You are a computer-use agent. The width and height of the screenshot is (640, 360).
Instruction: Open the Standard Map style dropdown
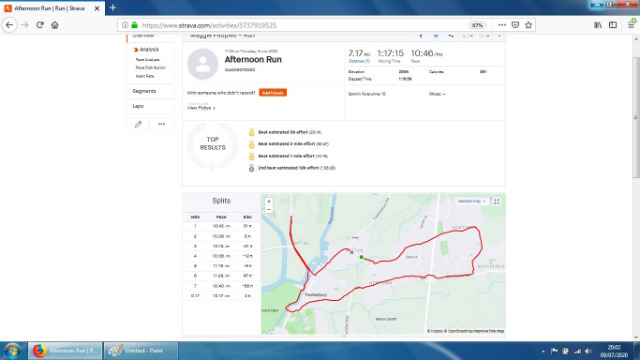pos(471,201)
